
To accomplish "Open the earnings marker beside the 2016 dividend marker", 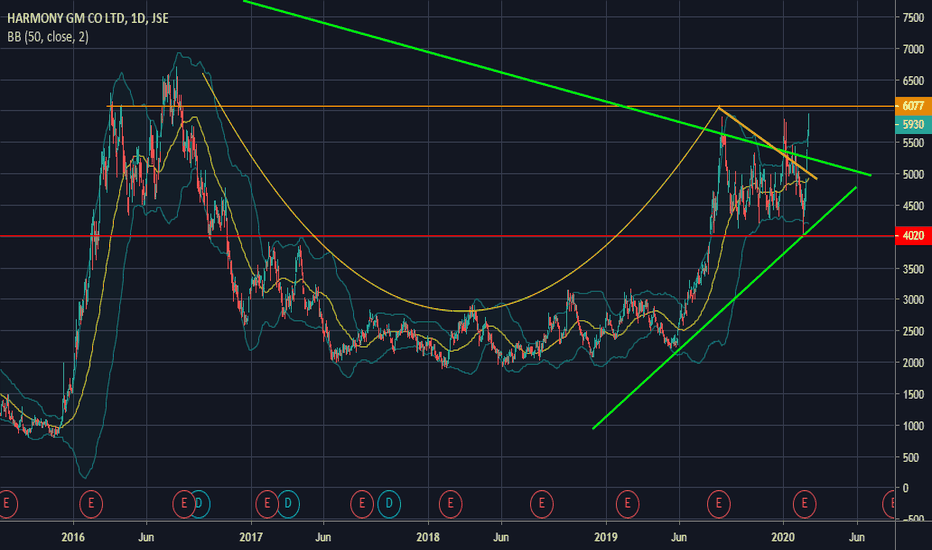I will (x=184, y=504).
